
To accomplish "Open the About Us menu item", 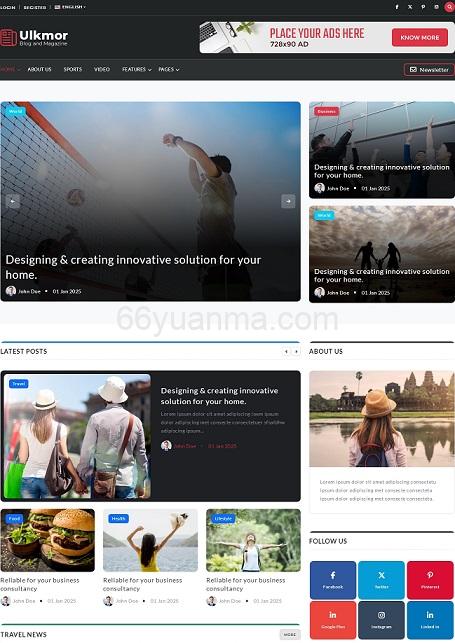I will (x=39, y=69).
